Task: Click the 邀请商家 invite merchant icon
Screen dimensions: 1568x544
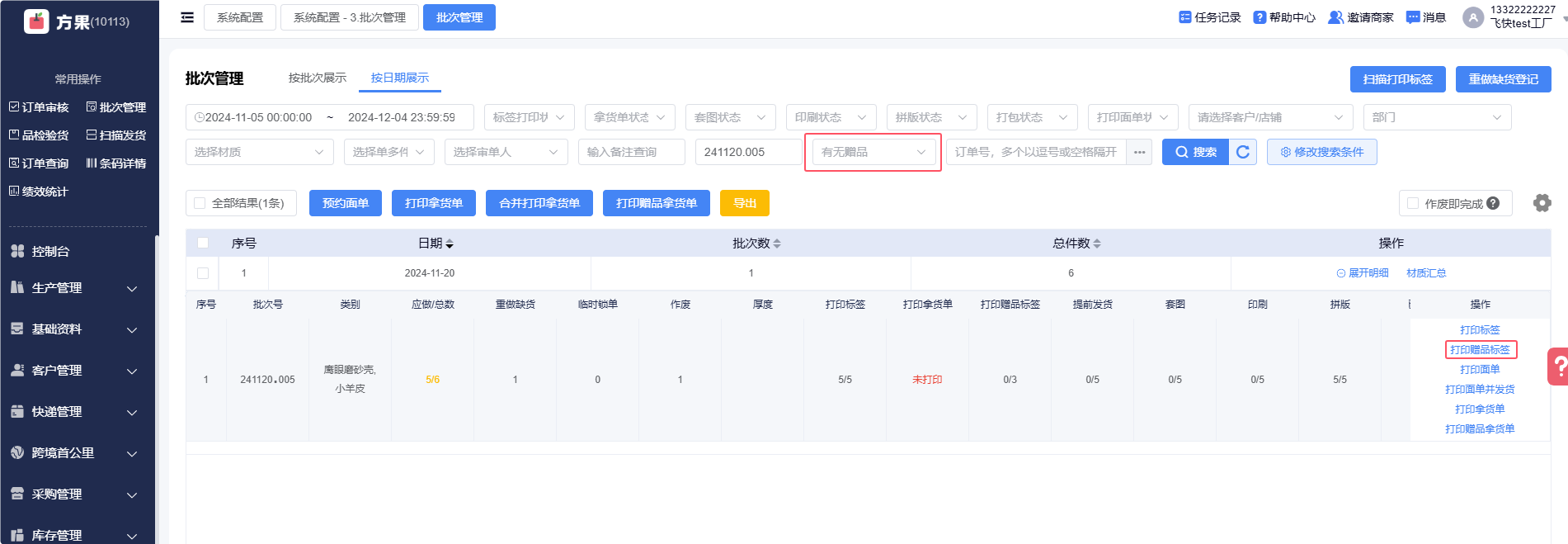Action: coord(1335,17)
